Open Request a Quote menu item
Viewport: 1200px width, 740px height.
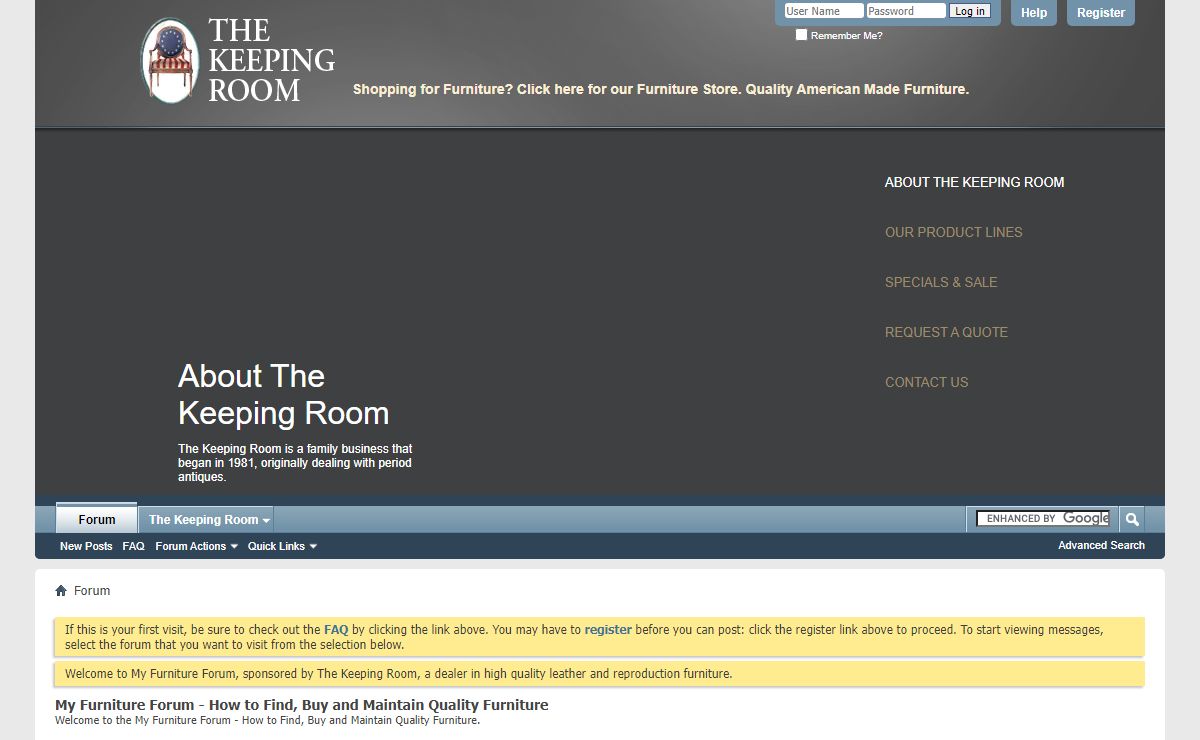pos(946,332)
